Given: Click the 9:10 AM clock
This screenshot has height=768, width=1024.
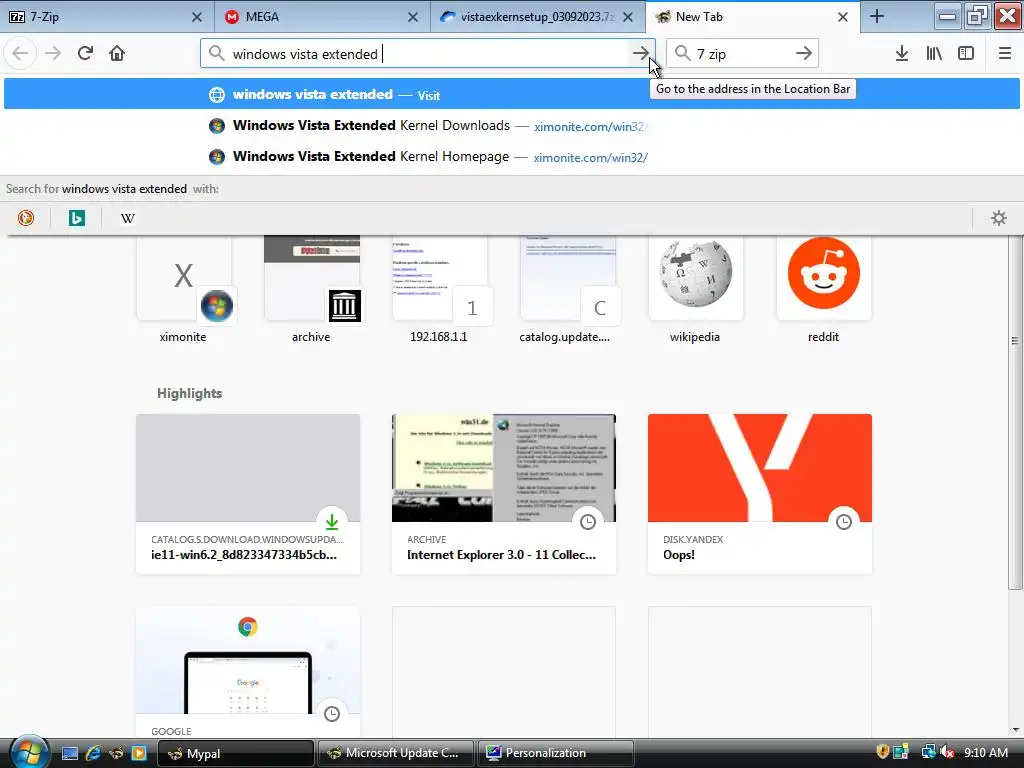Looking at the screenshot, I should point(985,752).
